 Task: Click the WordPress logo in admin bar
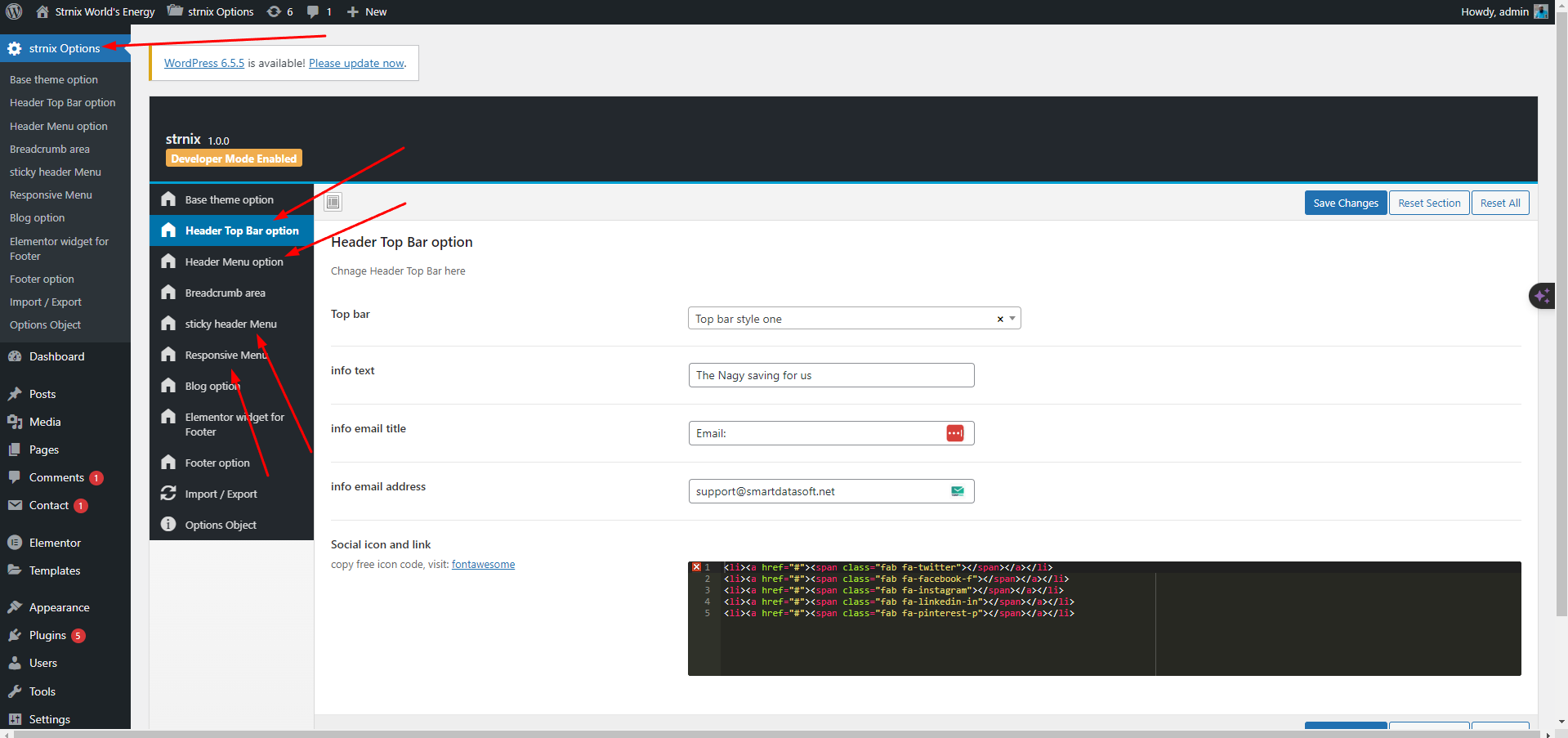[14, 11]
